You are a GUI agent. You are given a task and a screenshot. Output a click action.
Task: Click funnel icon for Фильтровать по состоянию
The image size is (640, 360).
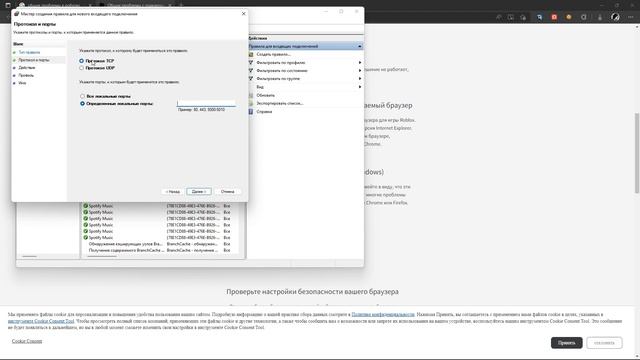click(x=251, y=71)
